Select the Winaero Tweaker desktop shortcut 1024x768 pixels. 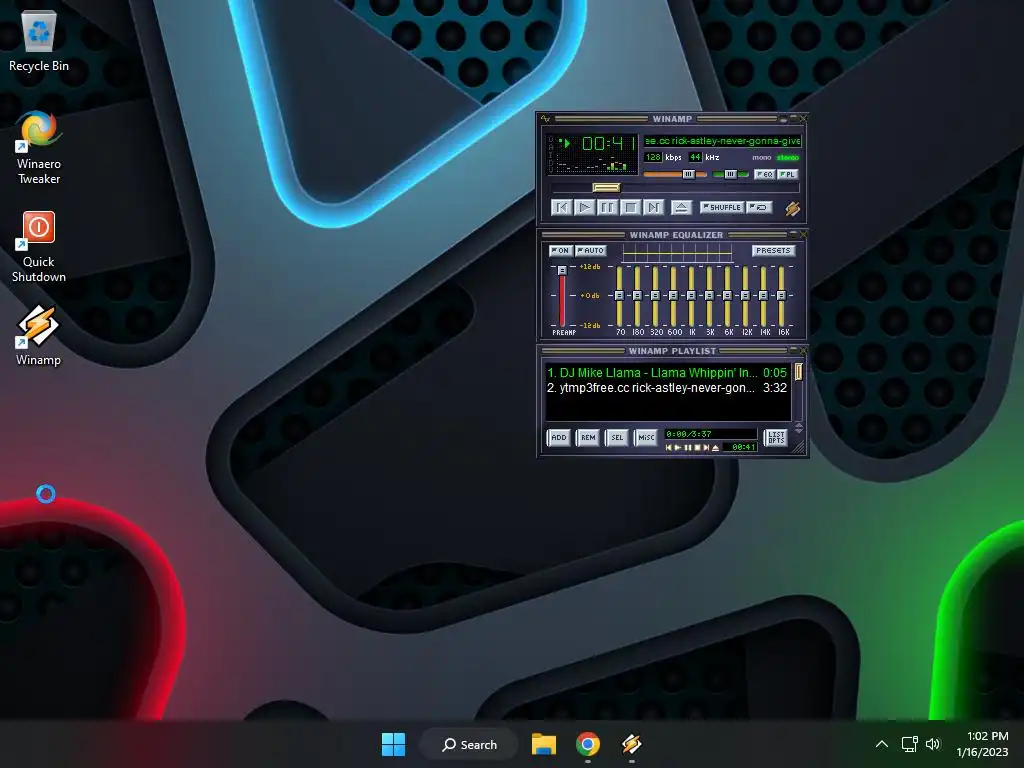(x=39, y=148)
